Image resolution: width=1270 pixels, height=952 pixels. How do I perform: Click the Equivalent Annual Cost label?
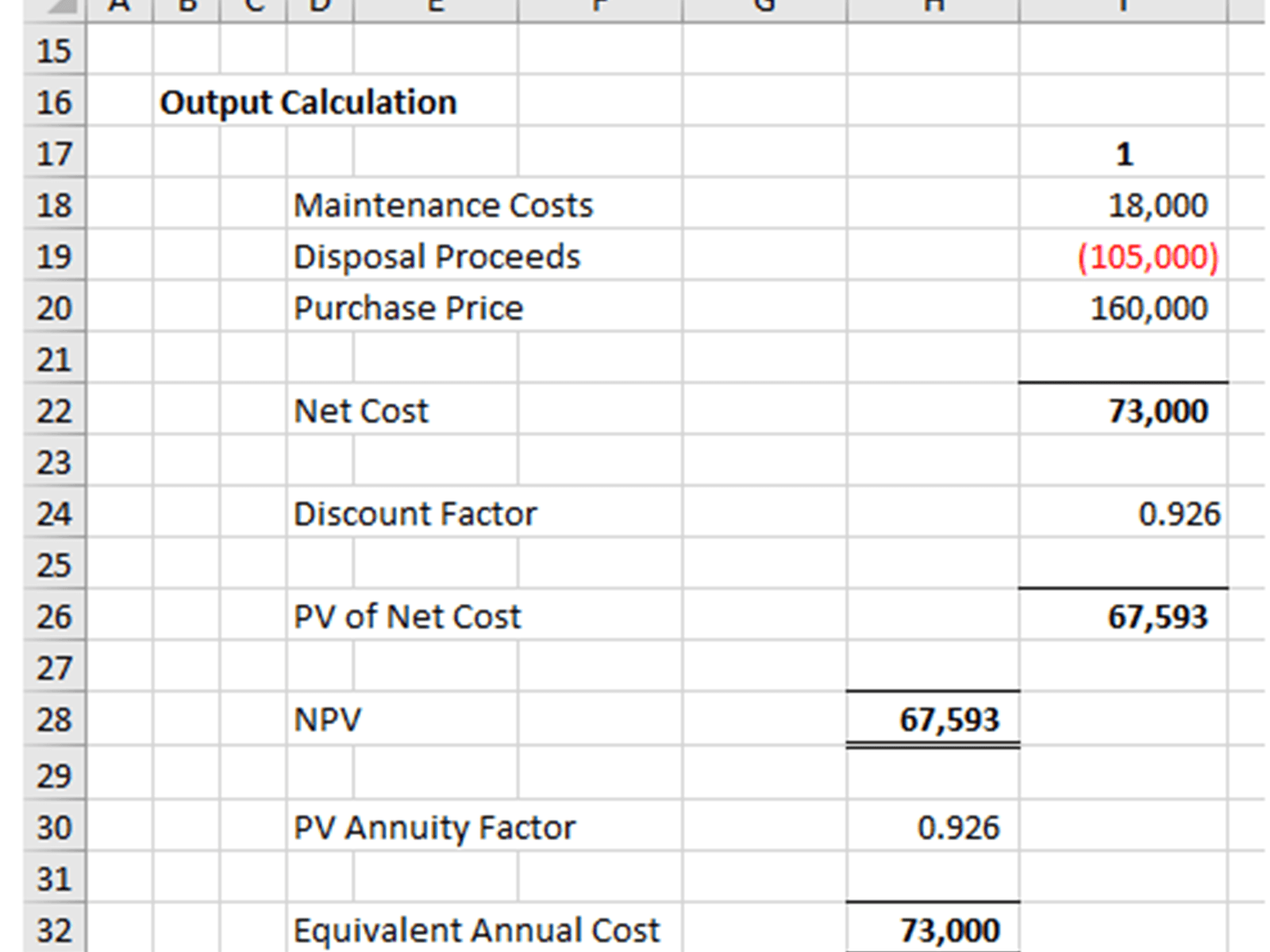[x=476, y=930]
